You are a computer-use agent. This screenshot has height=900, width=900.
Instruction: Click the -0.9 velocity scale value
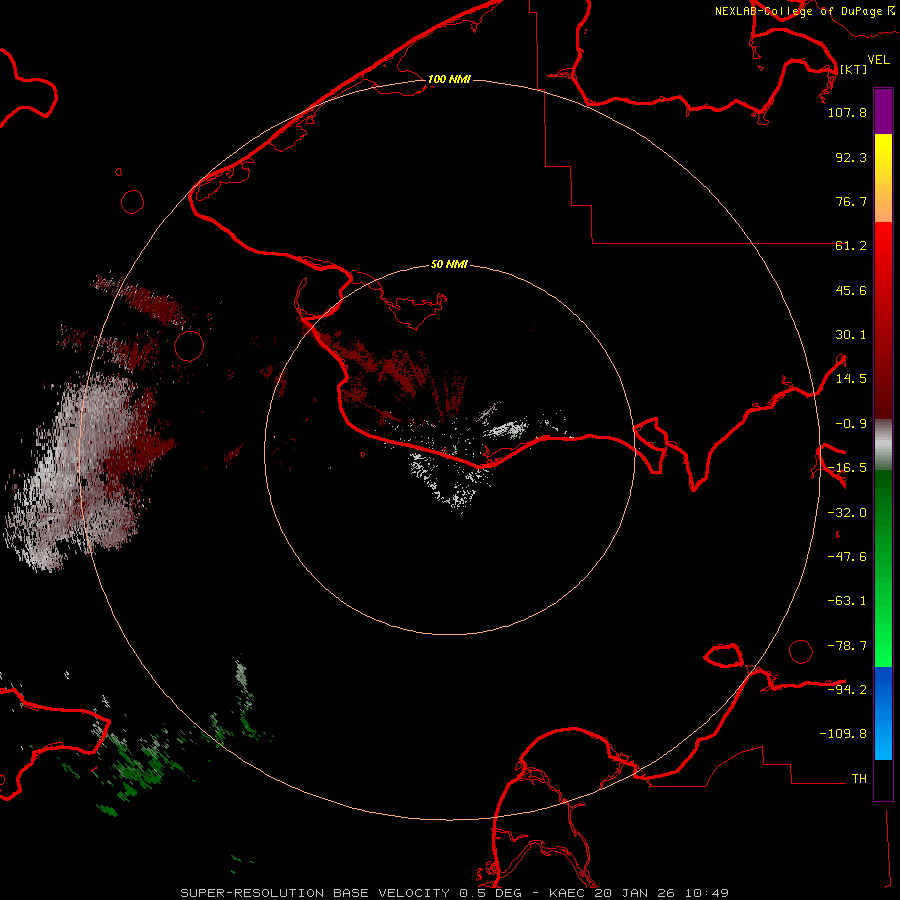pyautogui.click(x=851, y=424)
